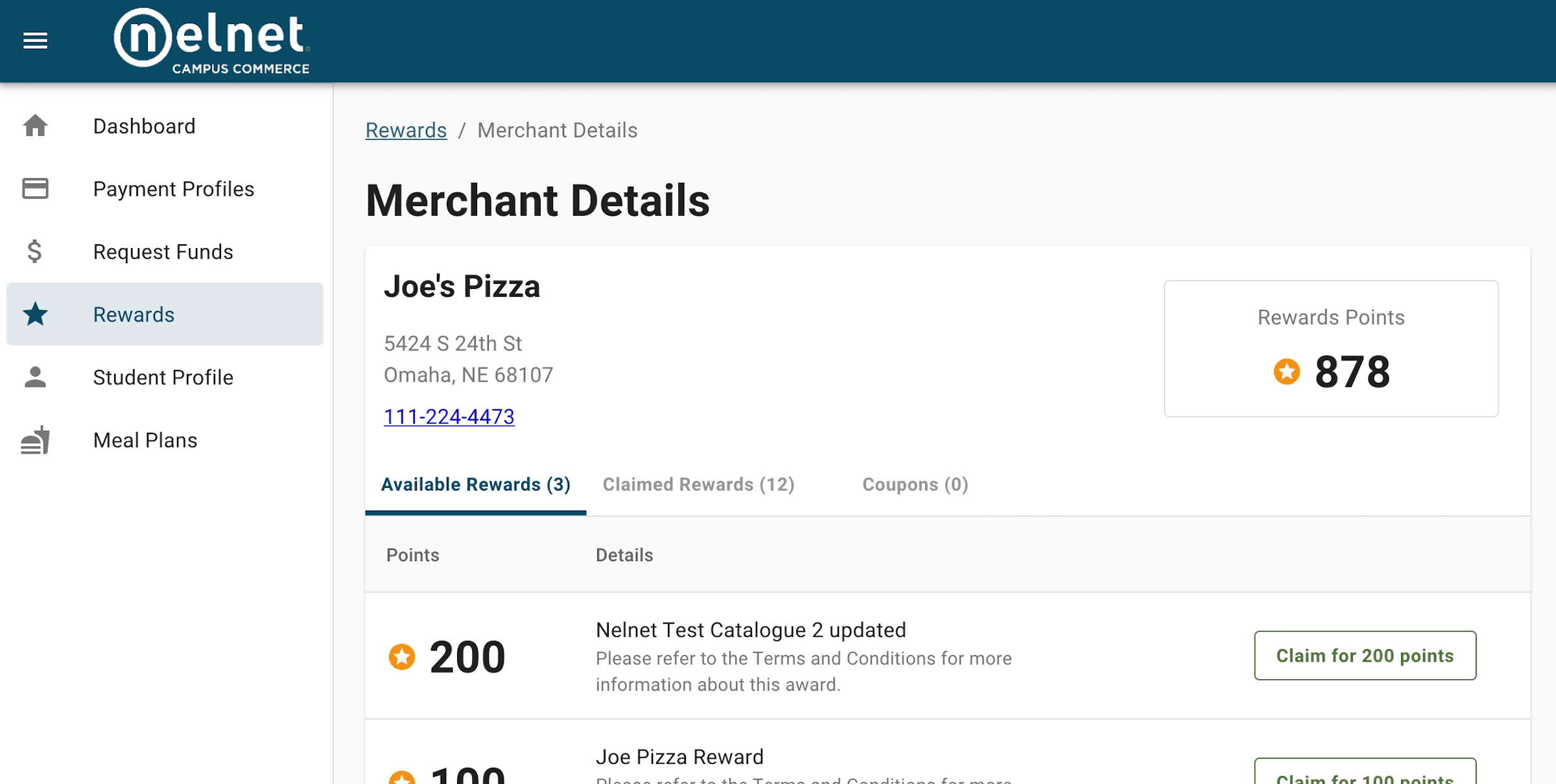Click the Meal Plans food icon
This screenshot has height=784, width=1556.
click(35, 440)
